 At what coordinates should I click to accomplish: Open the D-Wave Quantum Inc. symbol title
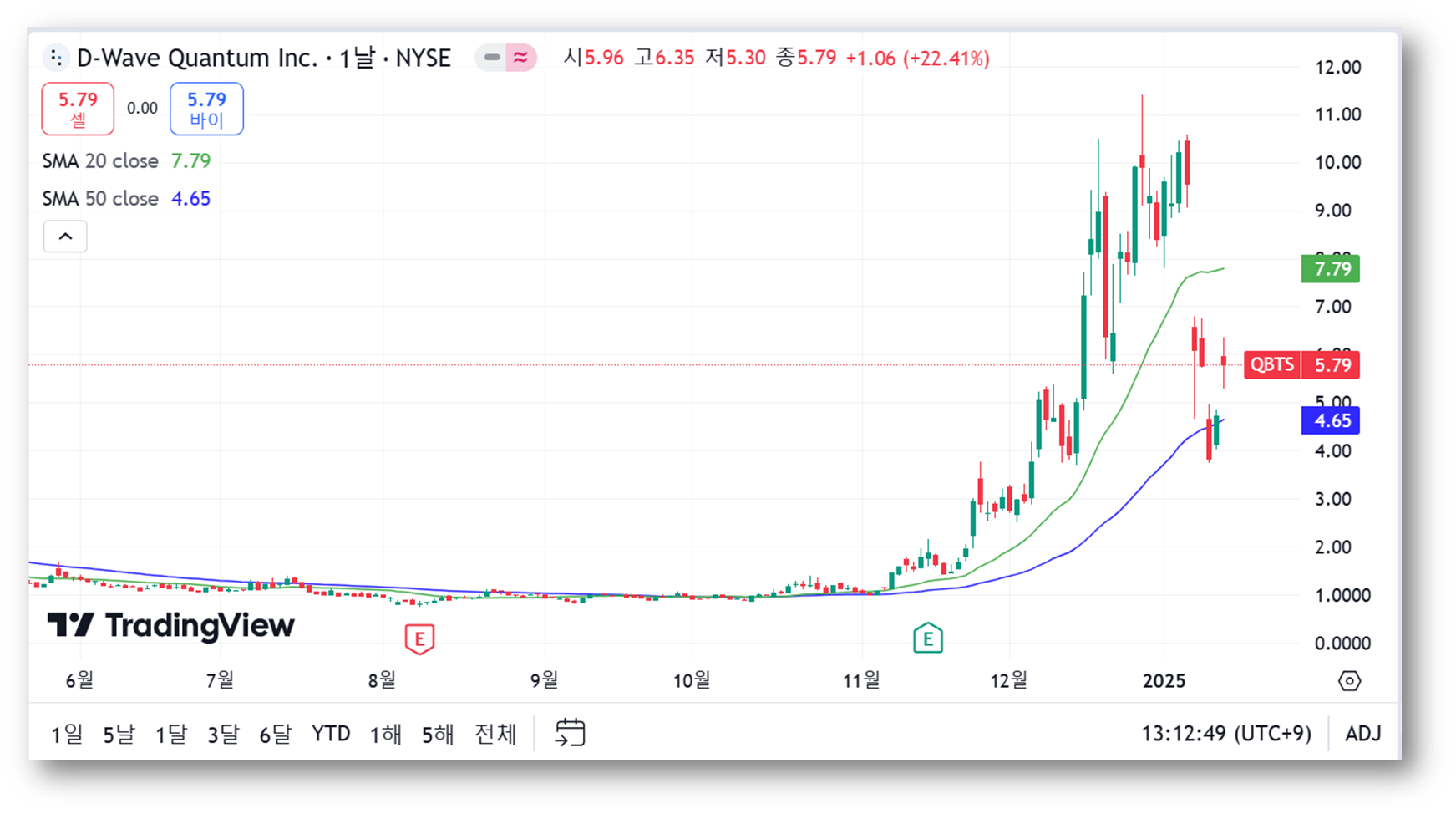(198, 58)
